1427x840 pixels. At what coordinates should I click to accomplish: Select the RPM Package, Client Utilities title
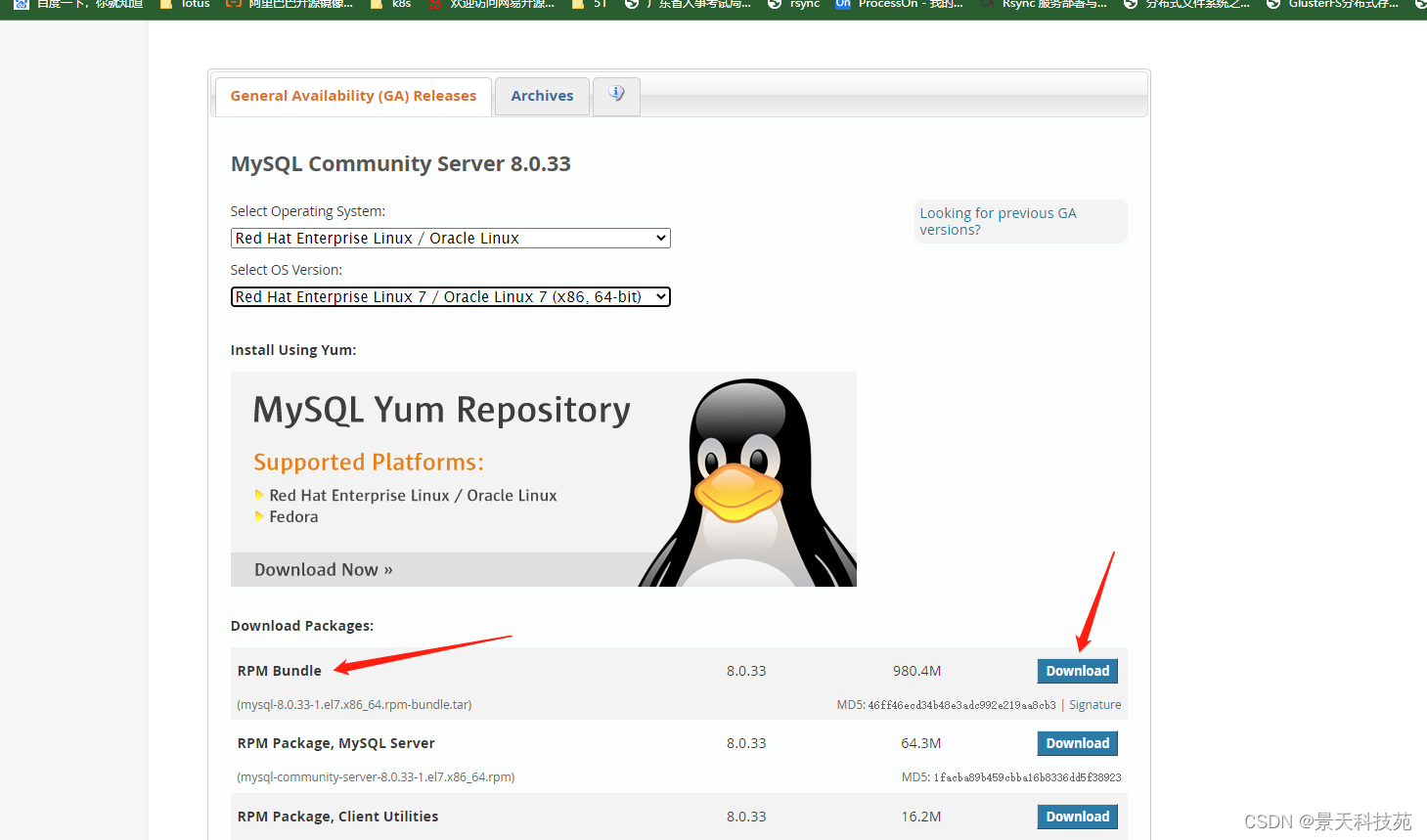pyautogui.click(x=337, y=817)
